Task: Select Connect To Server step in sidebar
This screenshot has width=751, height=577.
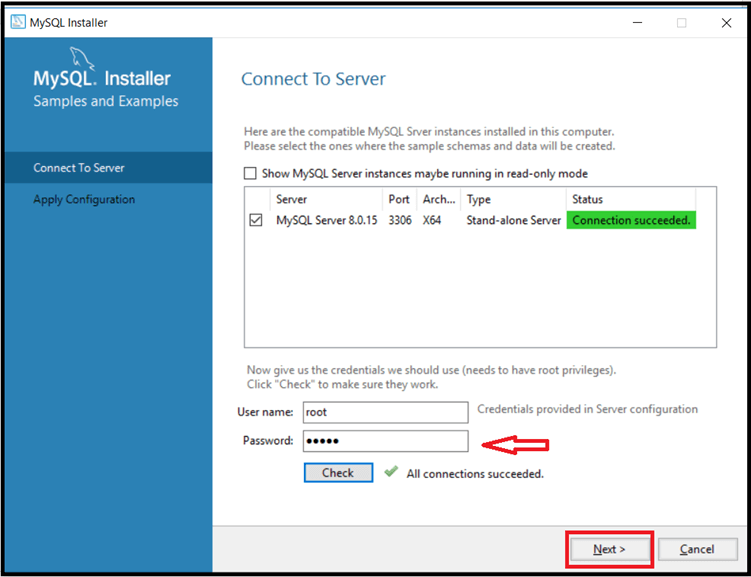Action: pyautogui.click(x=108, y=168)
